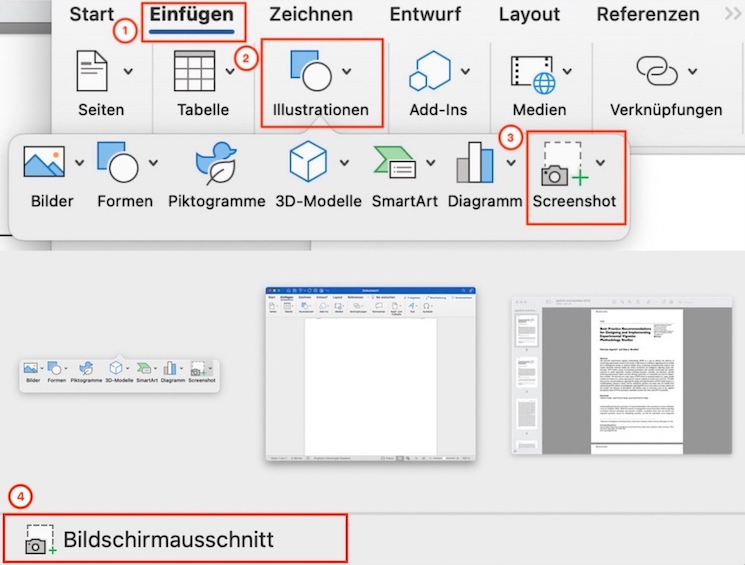Expand the Seiten dropdown arrow
Screen dimensions: 745x565
coord(128,71)
